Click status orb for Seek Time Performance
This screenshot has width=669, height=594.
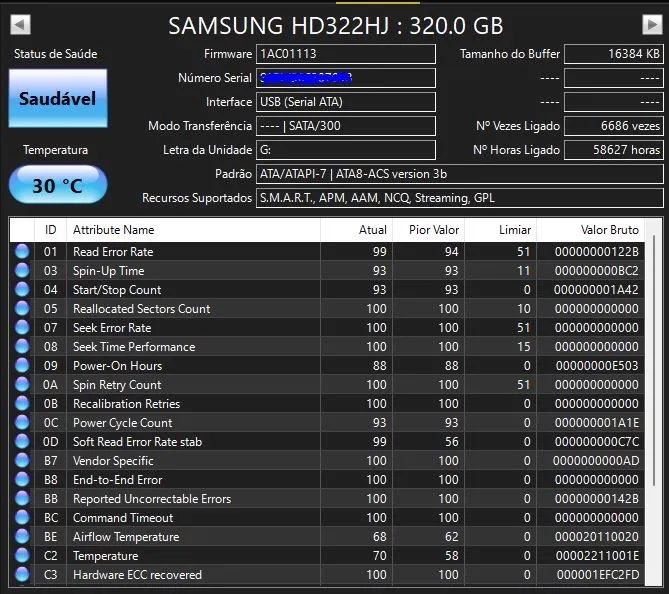click(22, 346)
